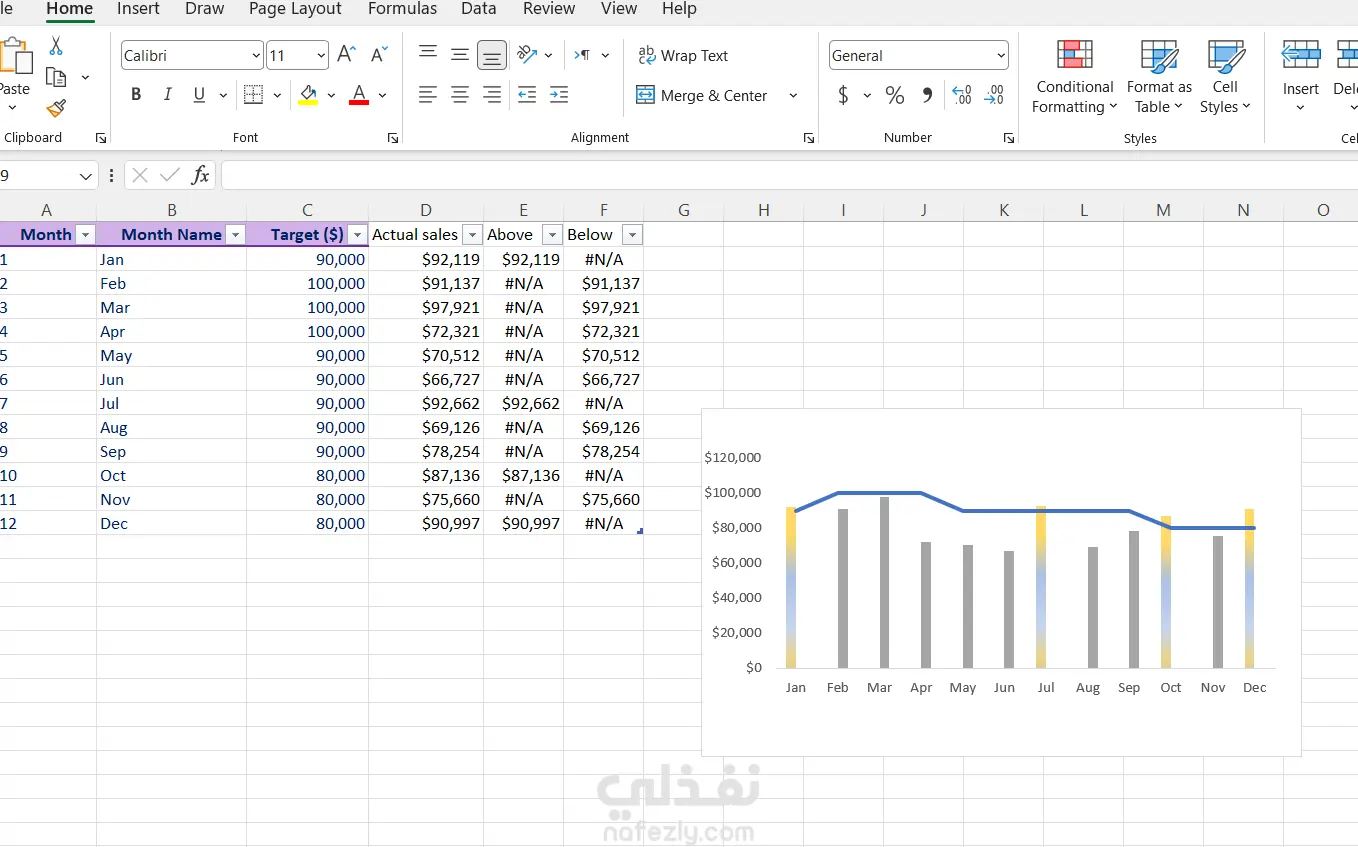Open the Insert ribbon tab
The height and width of the screenshot is (847, 1358).
138,9
